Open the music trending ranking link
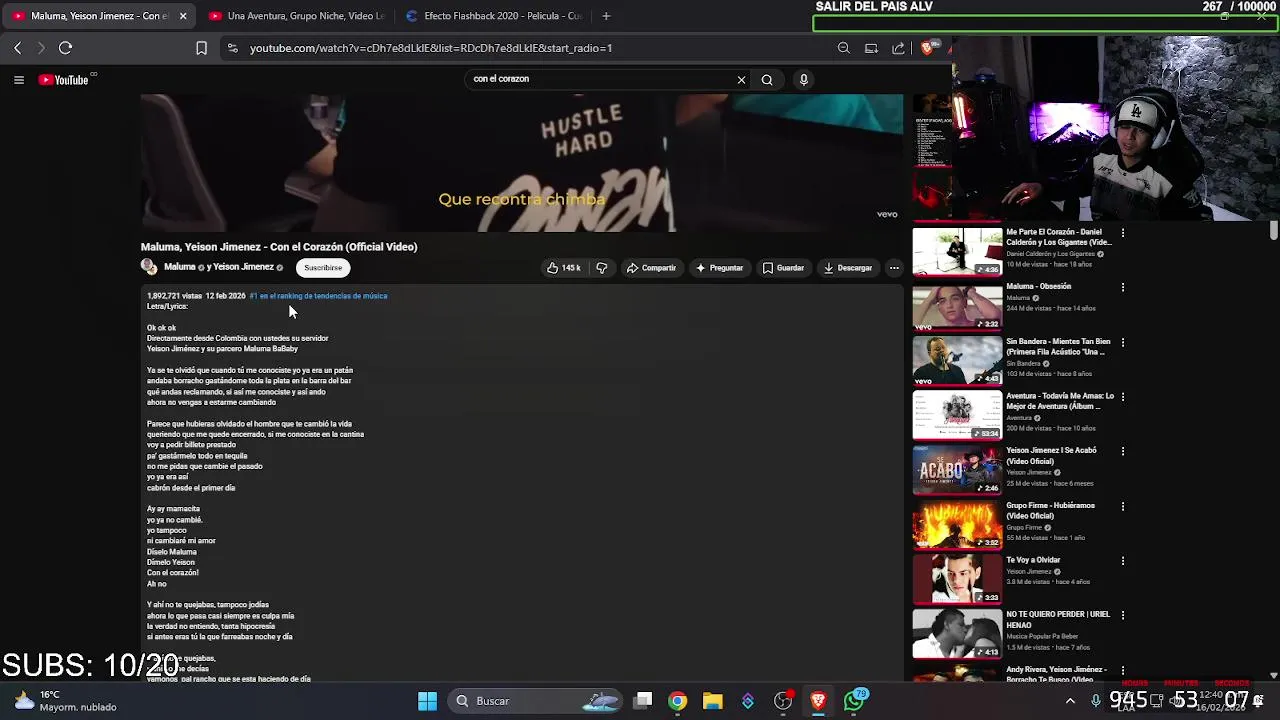The width and height of the screenshot is (1280, 720). point(318,296)
